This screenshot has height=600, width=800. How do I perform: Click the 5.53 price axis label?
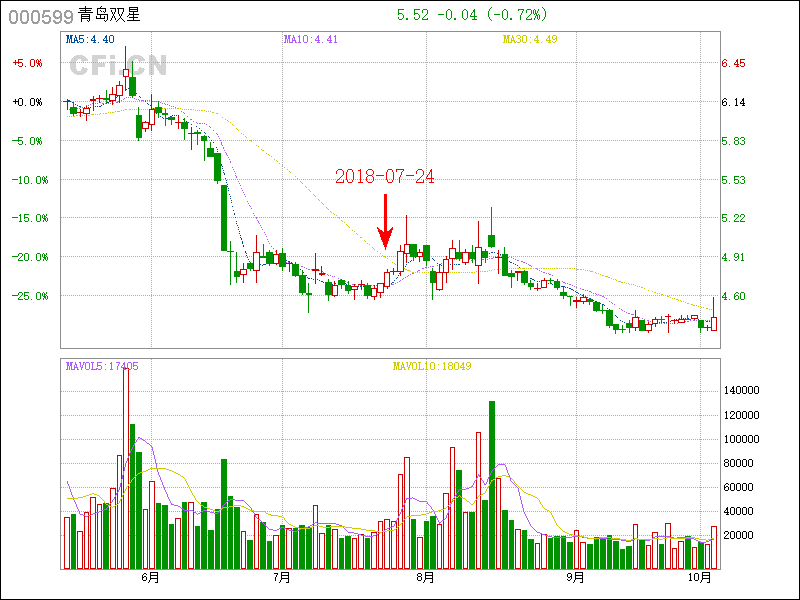click(x=733, y=180)
